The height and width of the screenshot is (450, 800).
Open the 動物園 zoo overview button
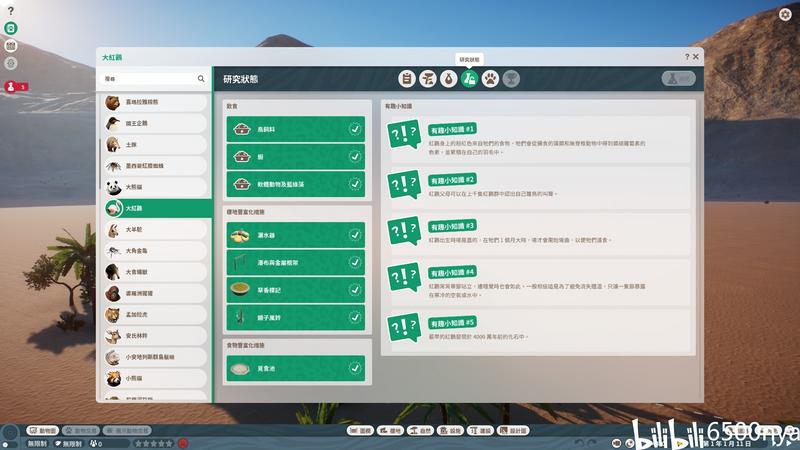(43, 431)
